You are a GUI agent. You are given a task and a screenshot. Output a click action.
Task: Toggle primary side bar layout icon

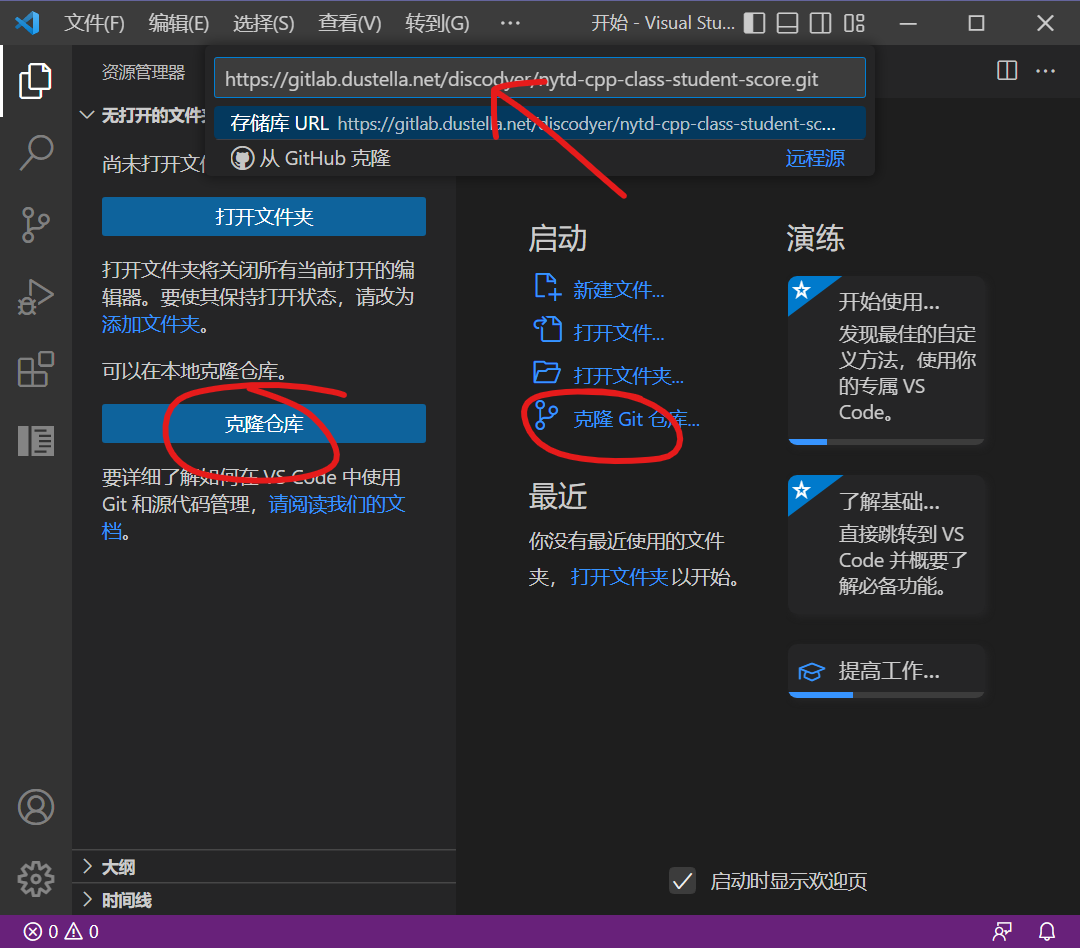coord(755,23)
